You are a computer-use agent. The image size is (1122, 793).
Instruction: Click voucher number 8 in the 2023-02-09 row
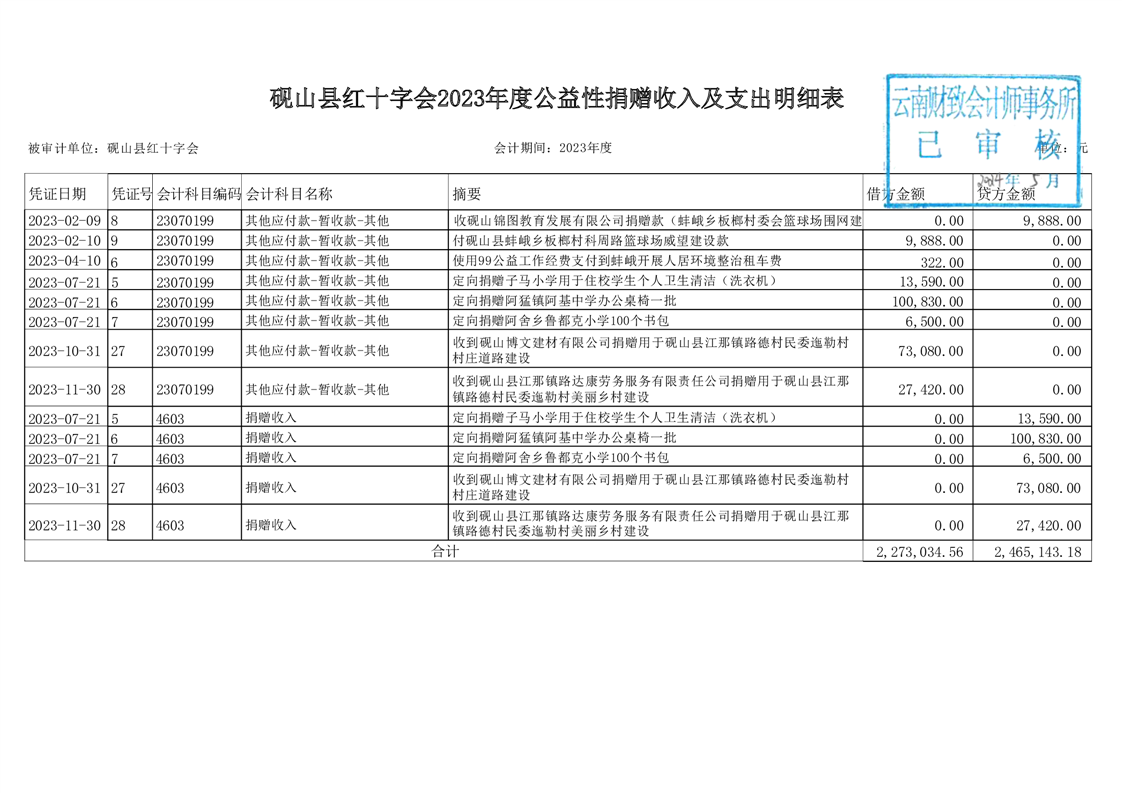point(114,222)
